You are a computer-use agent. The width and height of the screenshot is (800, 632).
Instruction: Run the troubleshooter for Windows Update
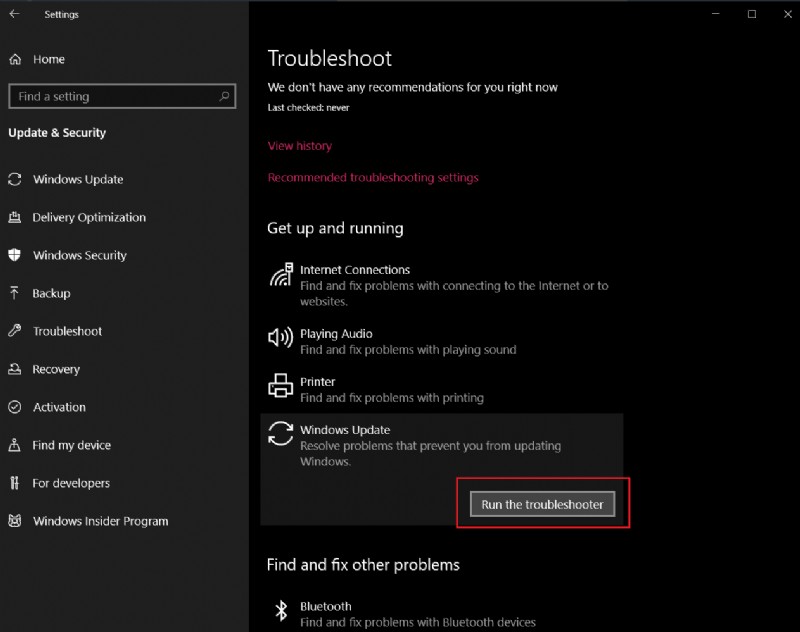click(x=543, y=505)
